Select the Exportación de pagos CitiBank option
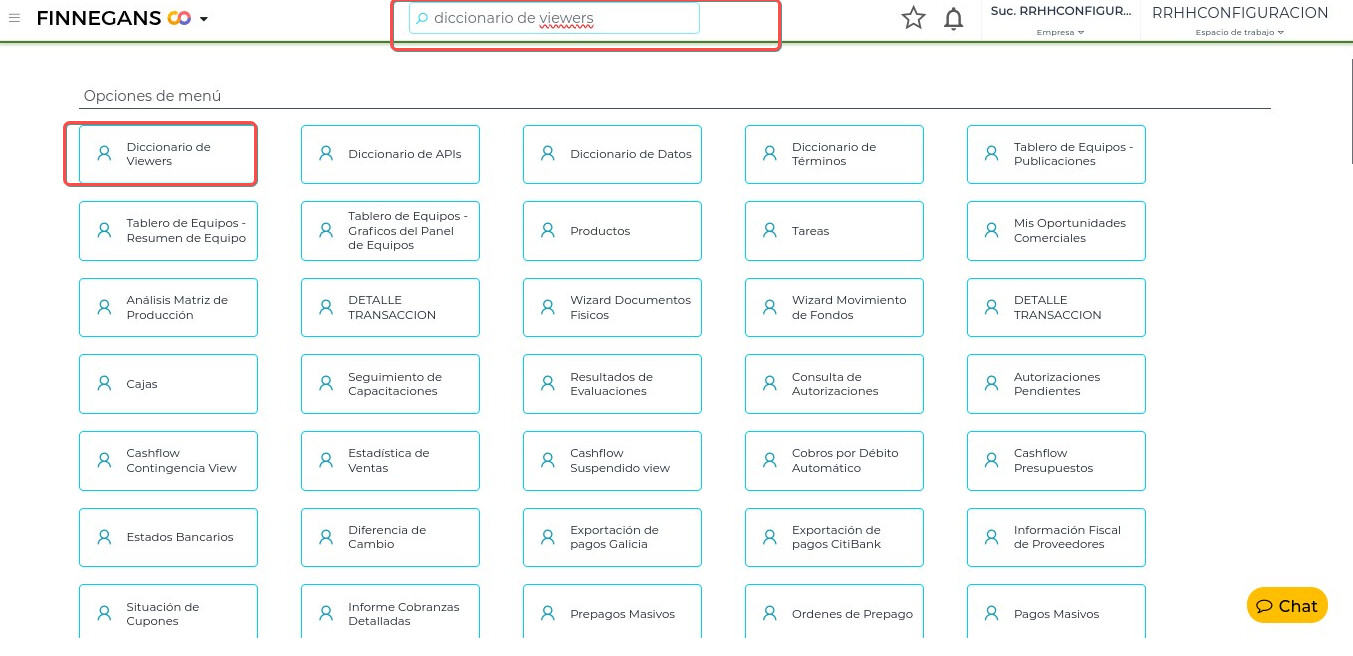 coord(834,537)
